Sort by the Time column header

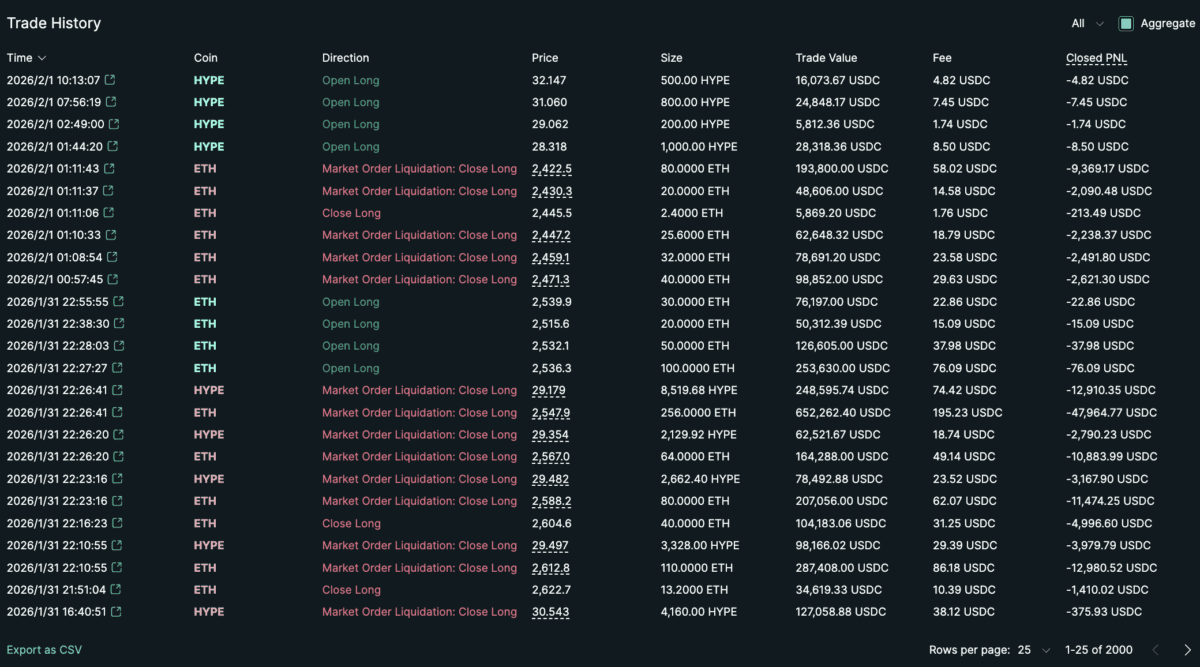26,58
